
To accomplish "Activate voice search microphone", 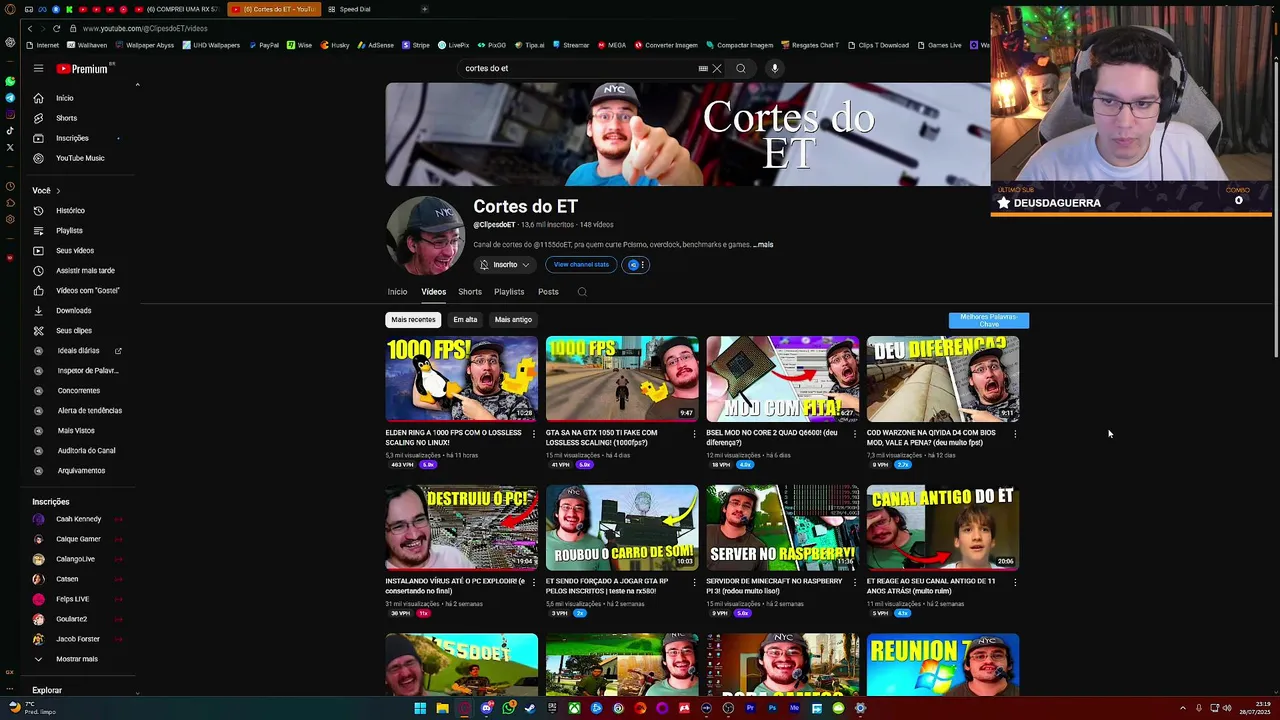I will [774, 68].
